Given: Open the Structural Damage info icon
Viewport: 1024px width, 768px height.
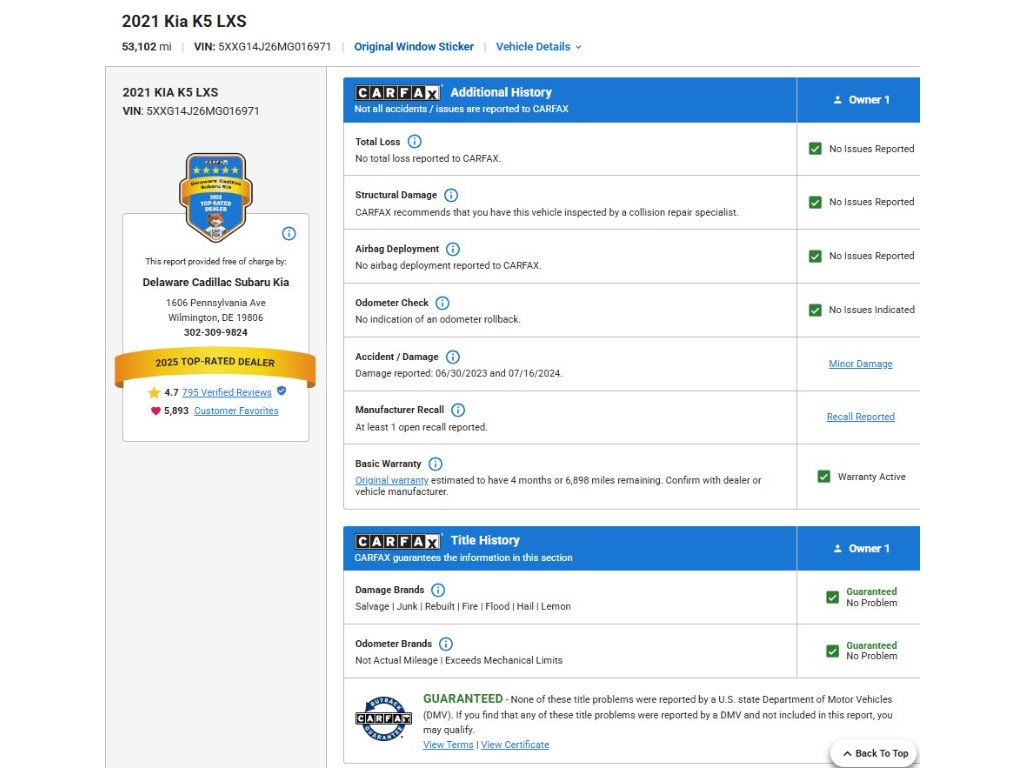Looking at the screenshot, I should click(451, 195).
